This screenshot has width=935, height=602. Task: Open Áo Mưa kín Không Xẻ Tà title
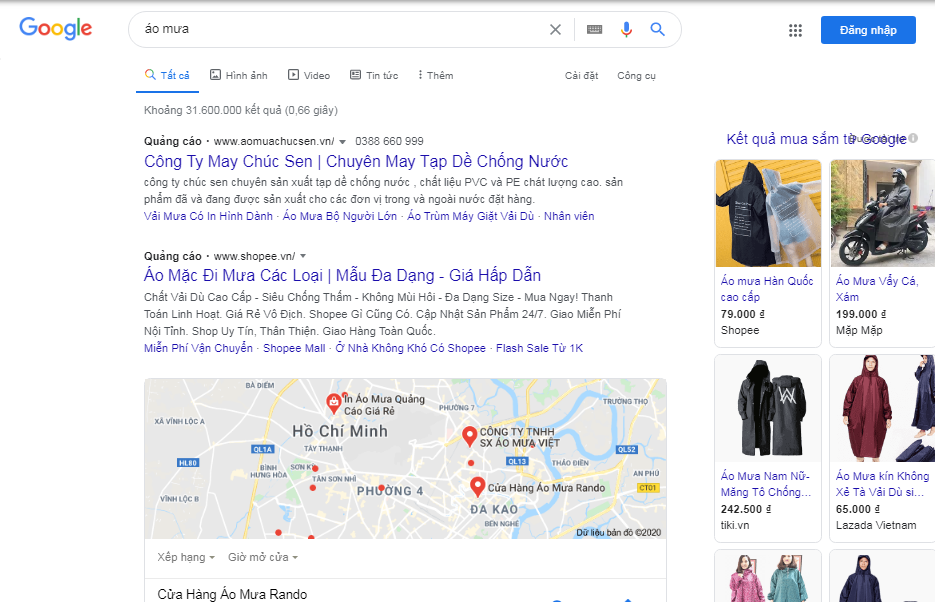click(882, 484)
